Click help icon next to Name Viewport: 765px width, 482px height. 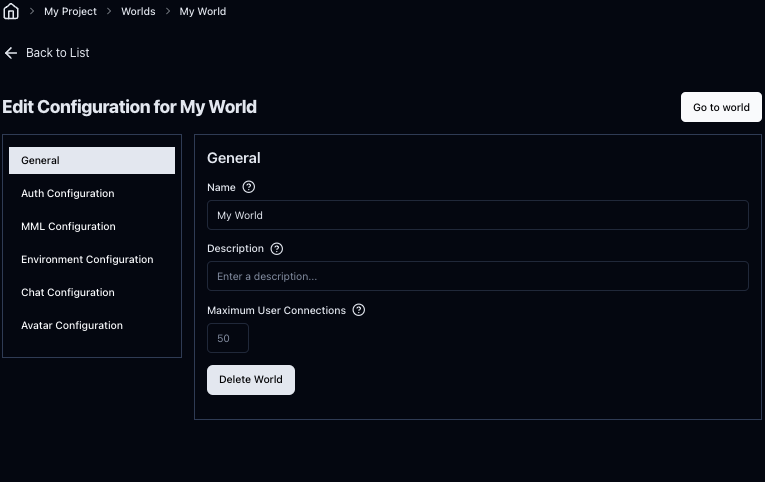249,187
